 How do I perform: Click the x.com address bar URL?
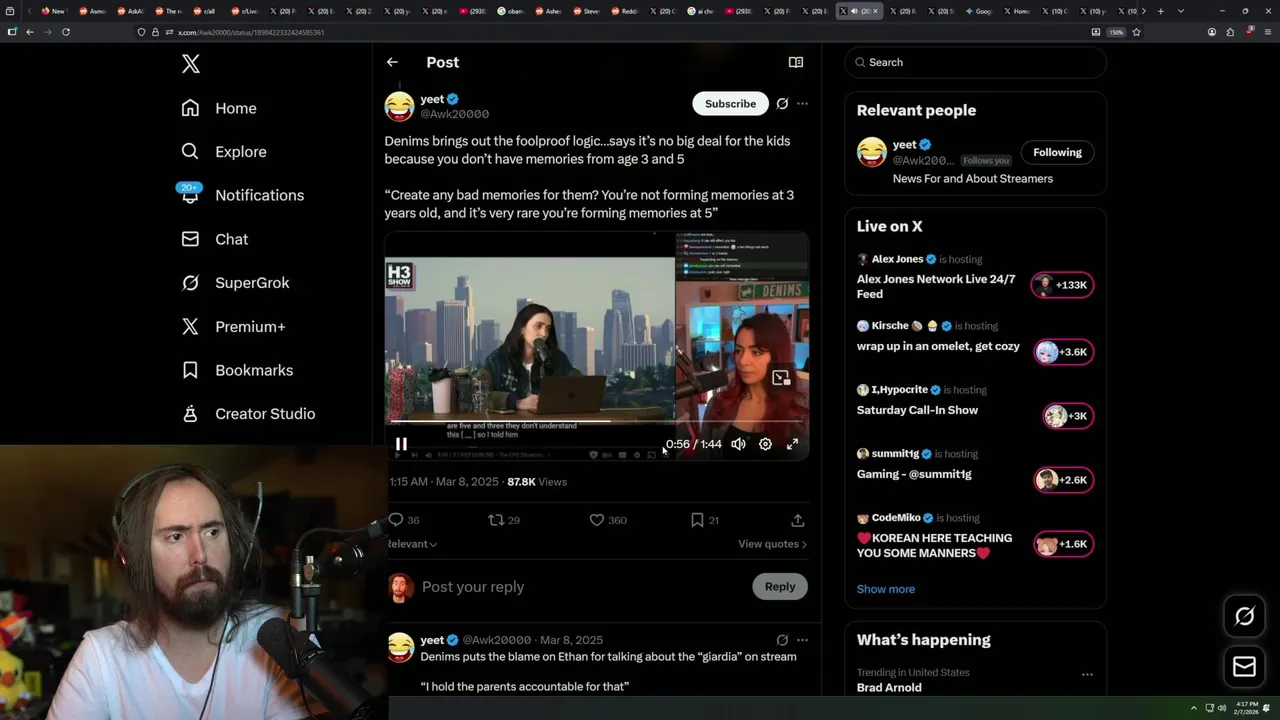[x=250, y=32]
